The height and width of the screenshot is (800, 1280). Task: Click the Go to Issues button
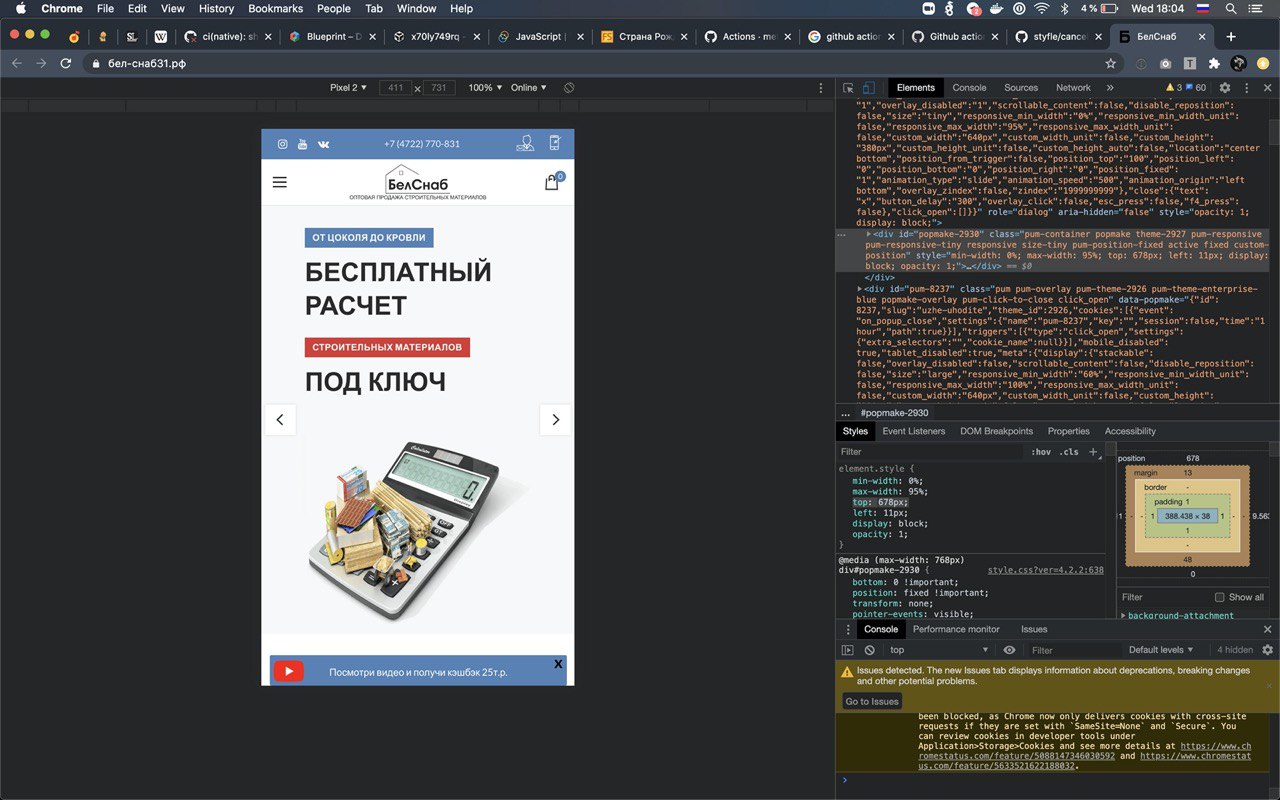pos(872,701)
